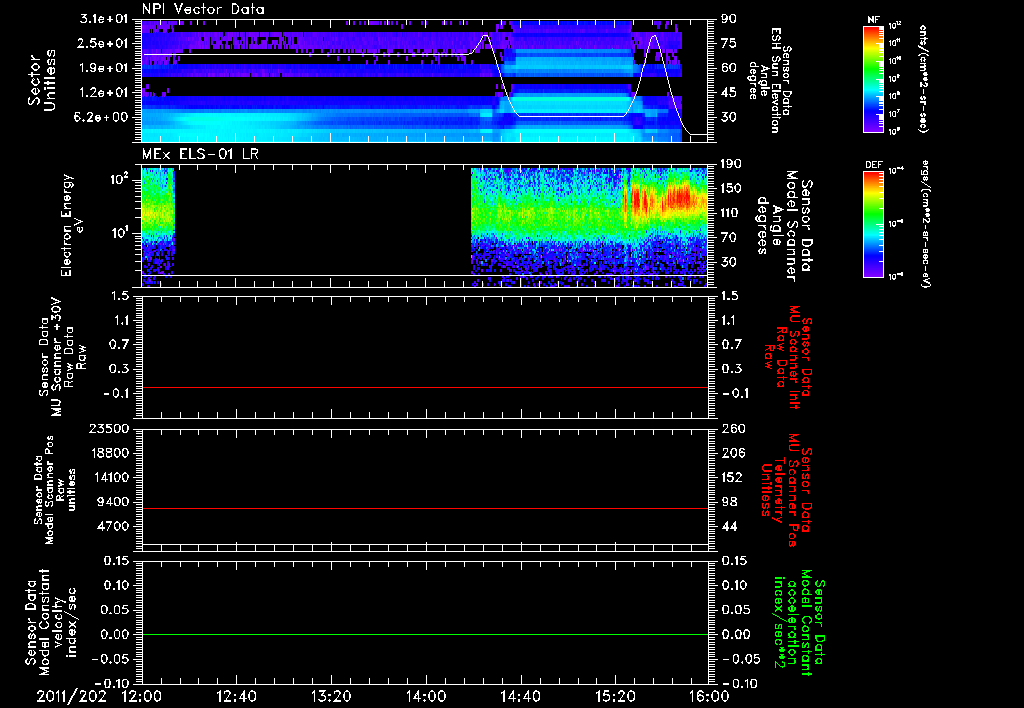The height and width of the screenshot is (708, 1024).
Task: Click the 15:20 time axis label
Action: tap(615, 696)
